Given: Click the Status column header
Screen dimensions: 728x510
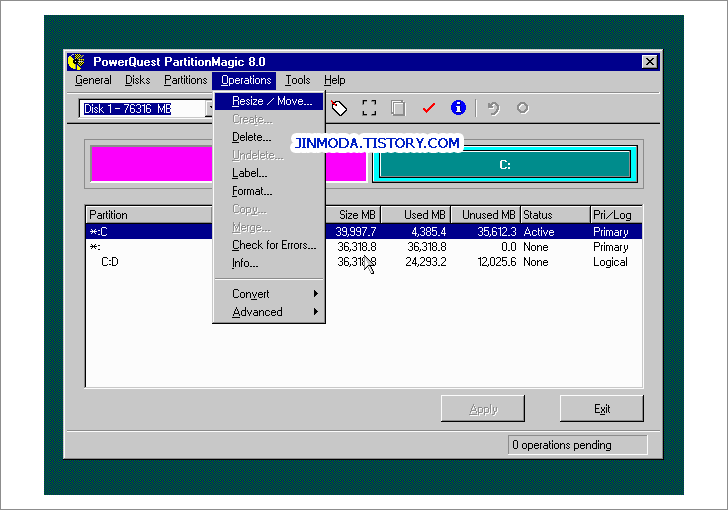Looking at the screenshot, I should tap(555, 215).
